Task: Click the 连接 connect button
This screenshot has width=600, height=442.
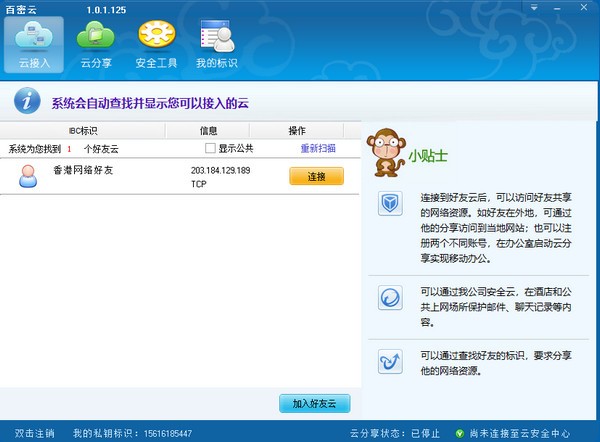Action: pyautogui.click(x=316, y=176)
